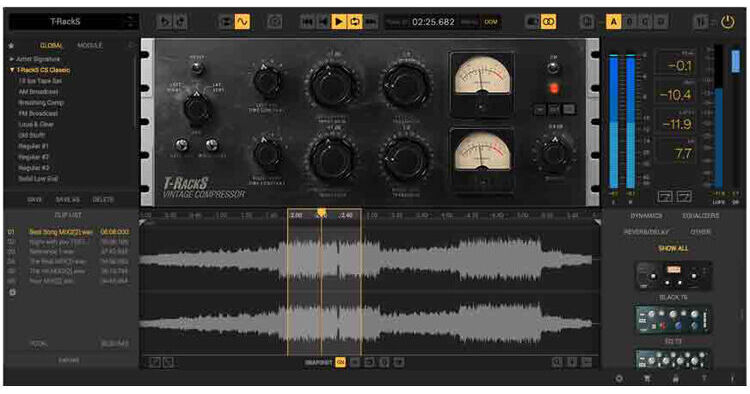The image size is (750, 394).
Task: Toggle the yellow stereo link rings button
Action: (x=549, y=22)
